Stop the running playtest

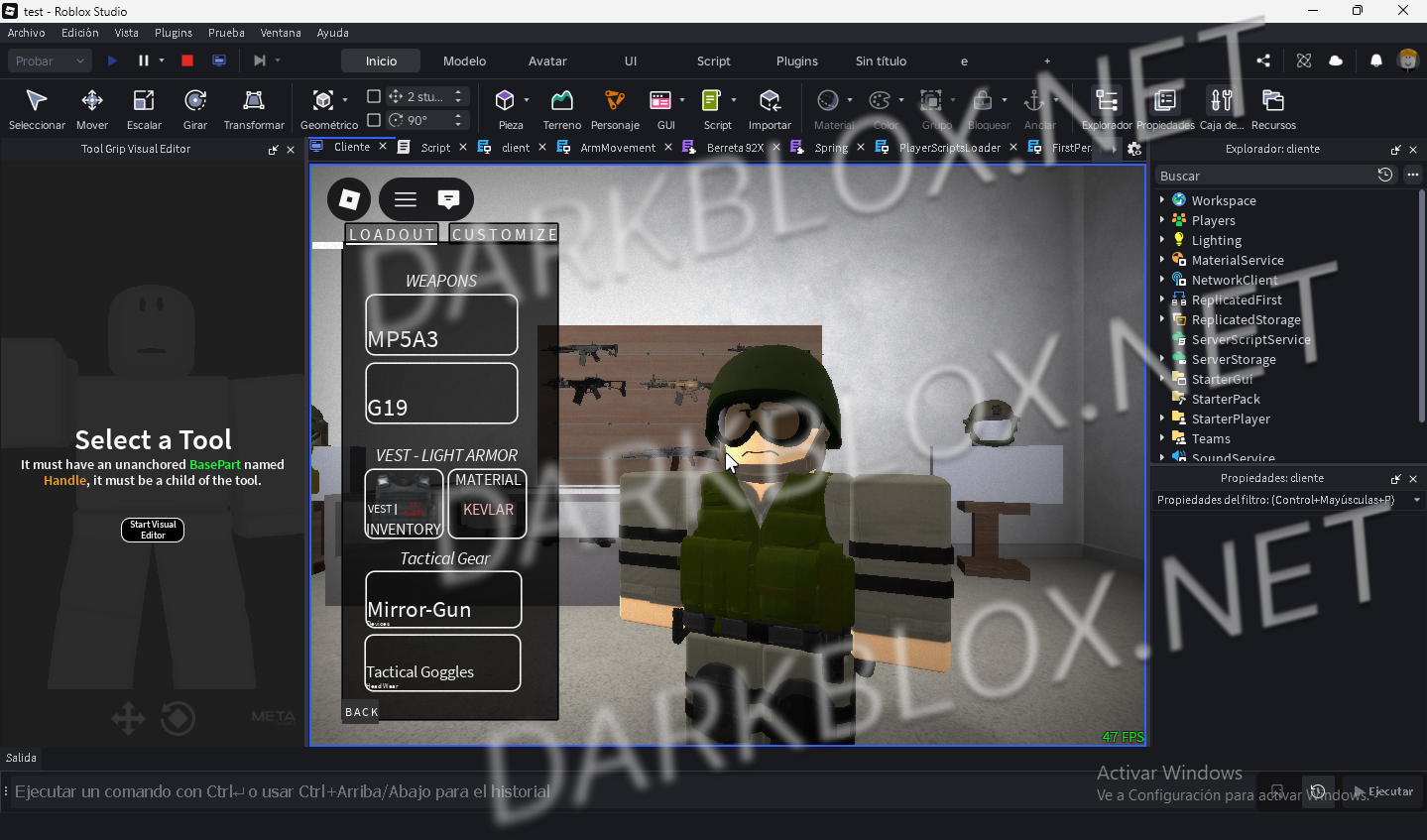(187, 60)
